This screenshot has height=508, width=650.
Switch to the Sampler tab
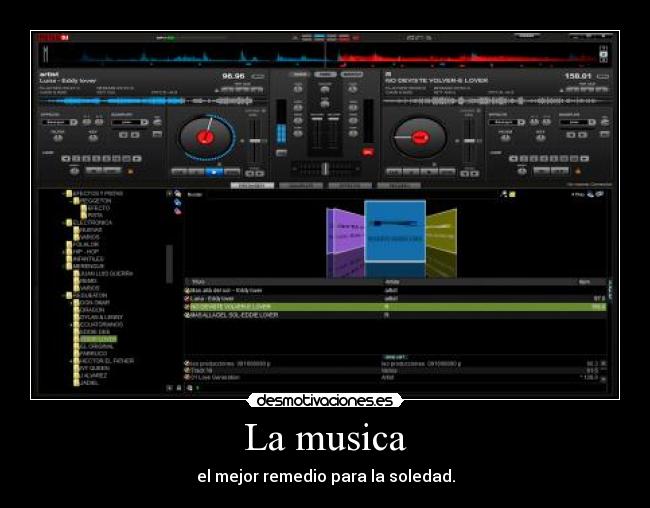point(301,185)
